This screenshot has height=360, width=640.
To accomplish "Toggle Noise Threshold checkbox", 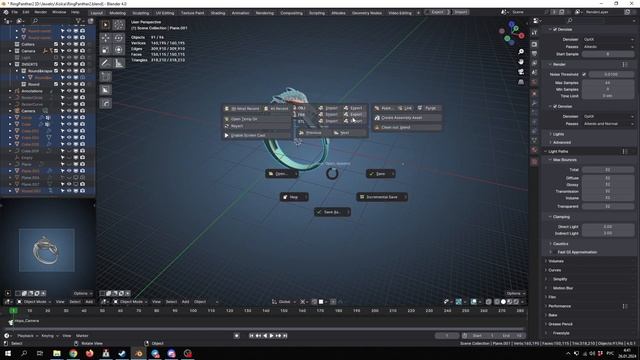I will point(584,74).
